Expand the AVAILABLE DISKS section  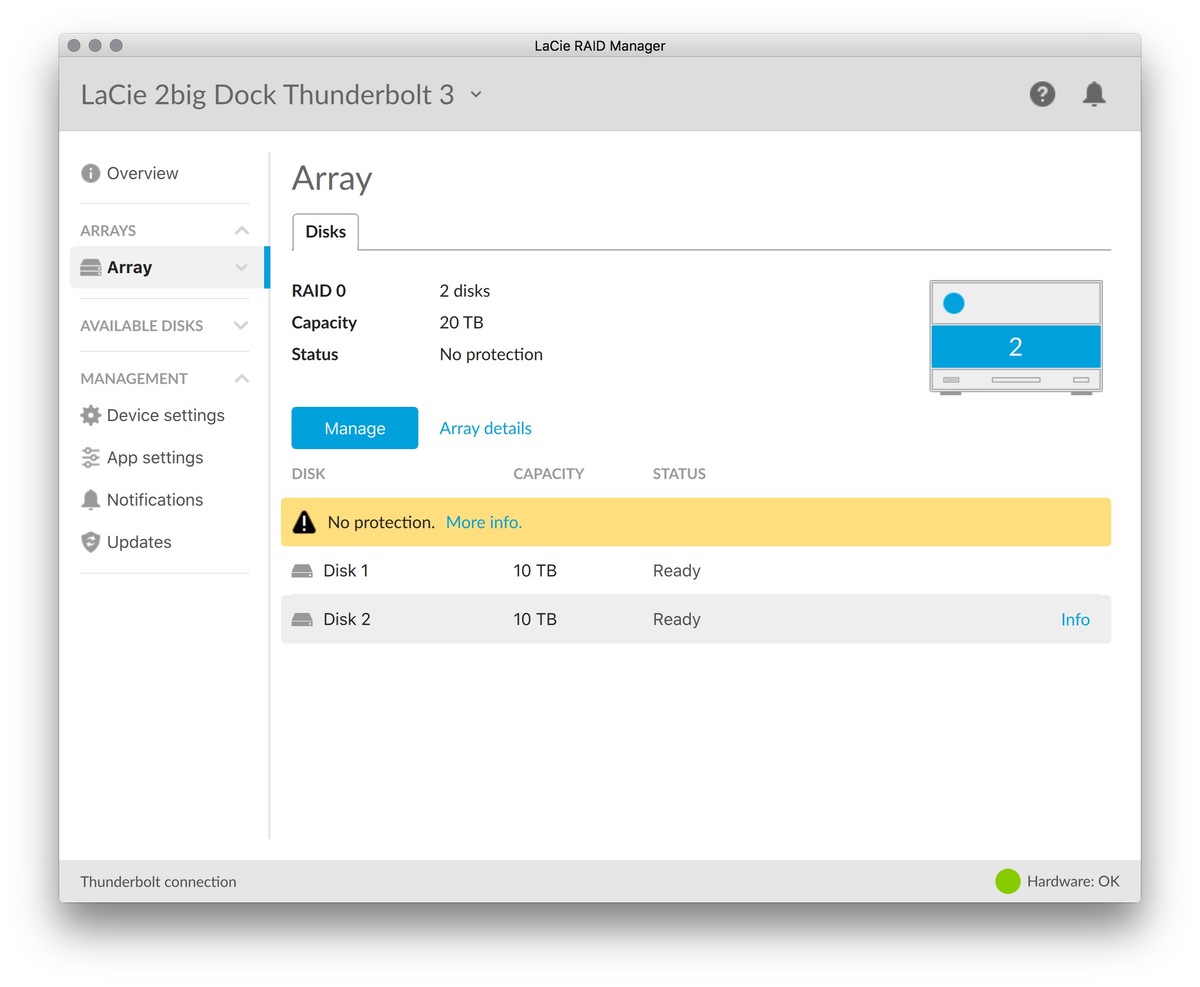click(x=241, y=326)
